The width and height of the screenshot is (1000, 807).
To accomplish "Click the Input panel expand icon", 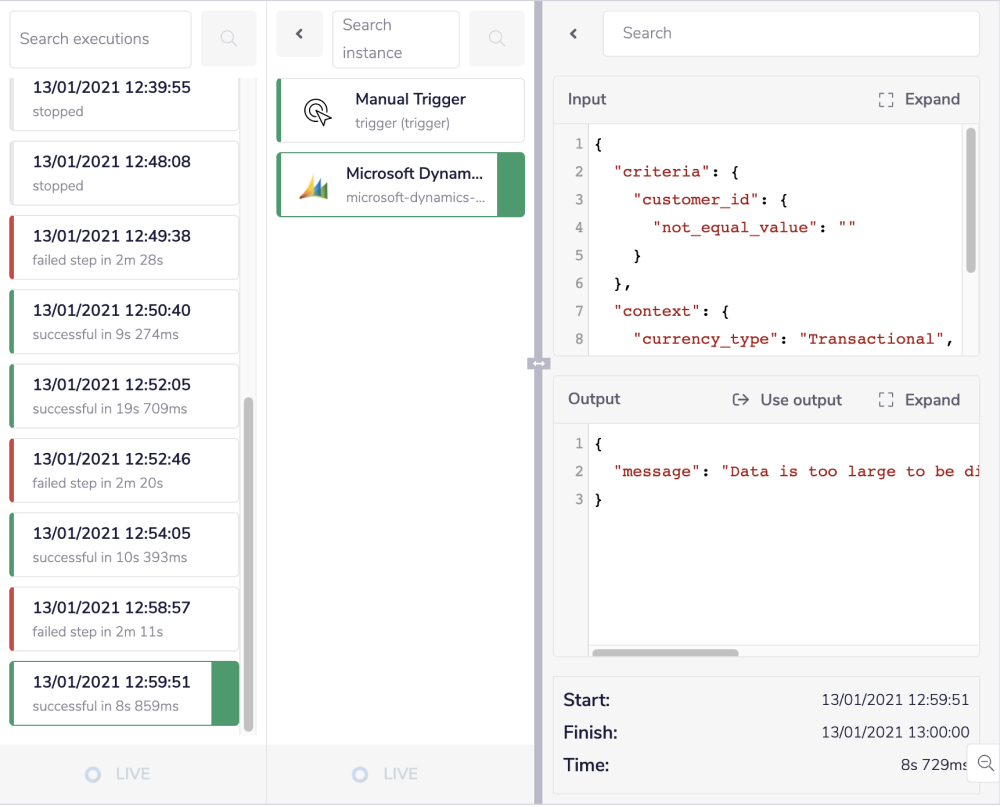I will coord(885,100).
